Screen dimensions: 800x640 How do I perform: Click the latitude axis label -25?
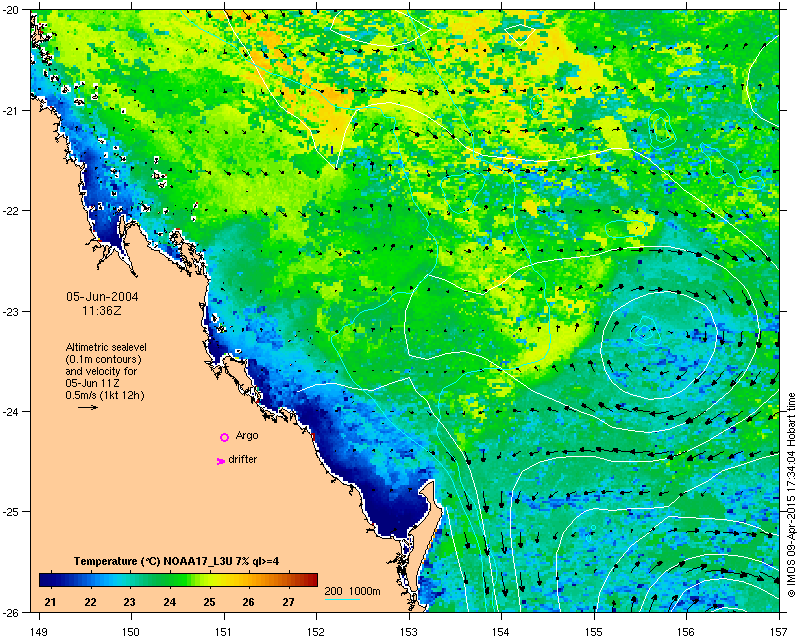[x=10, y=512]
